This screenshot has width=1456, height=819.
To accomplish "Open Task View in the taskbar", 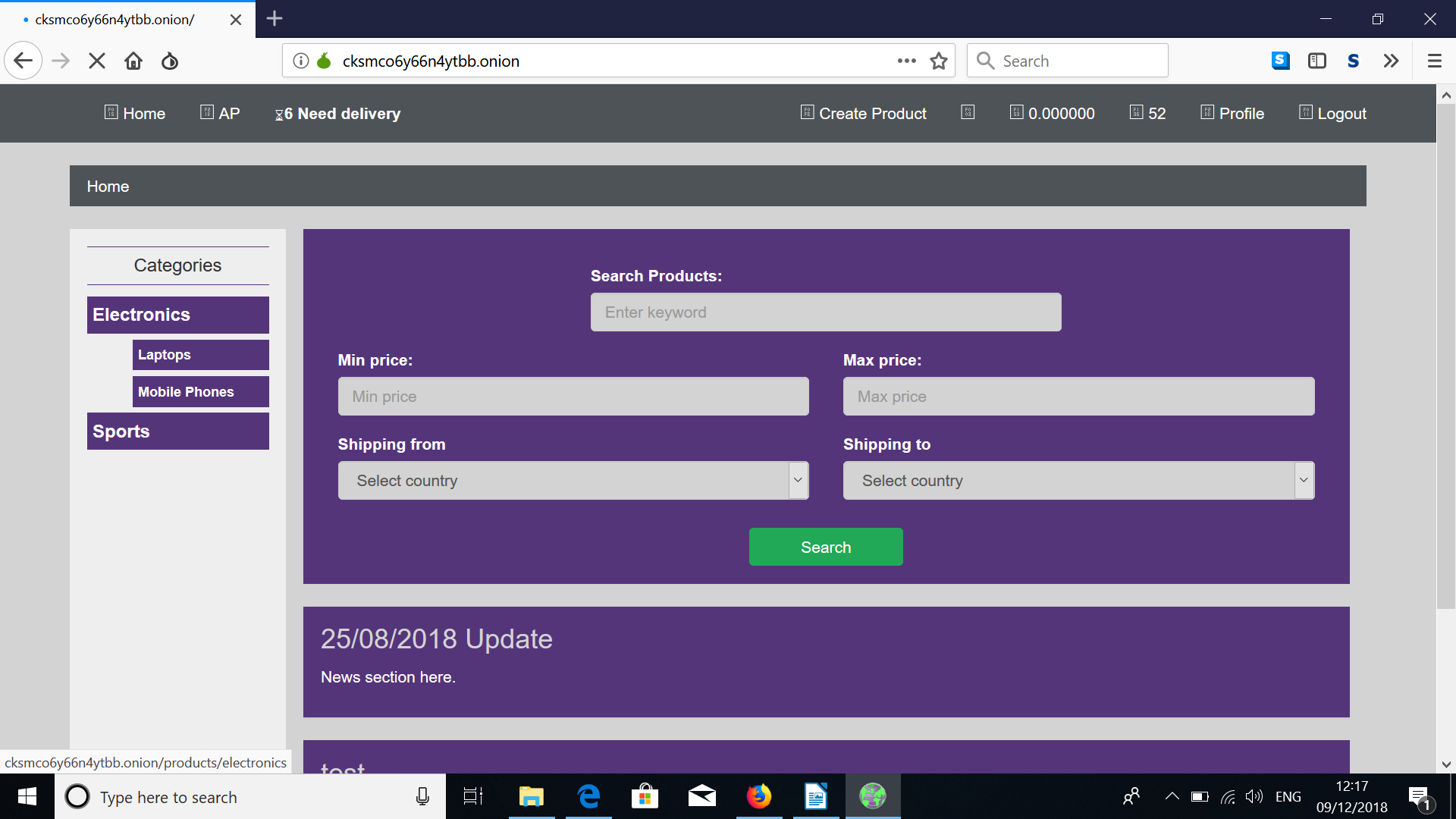I will coord(473,796).
